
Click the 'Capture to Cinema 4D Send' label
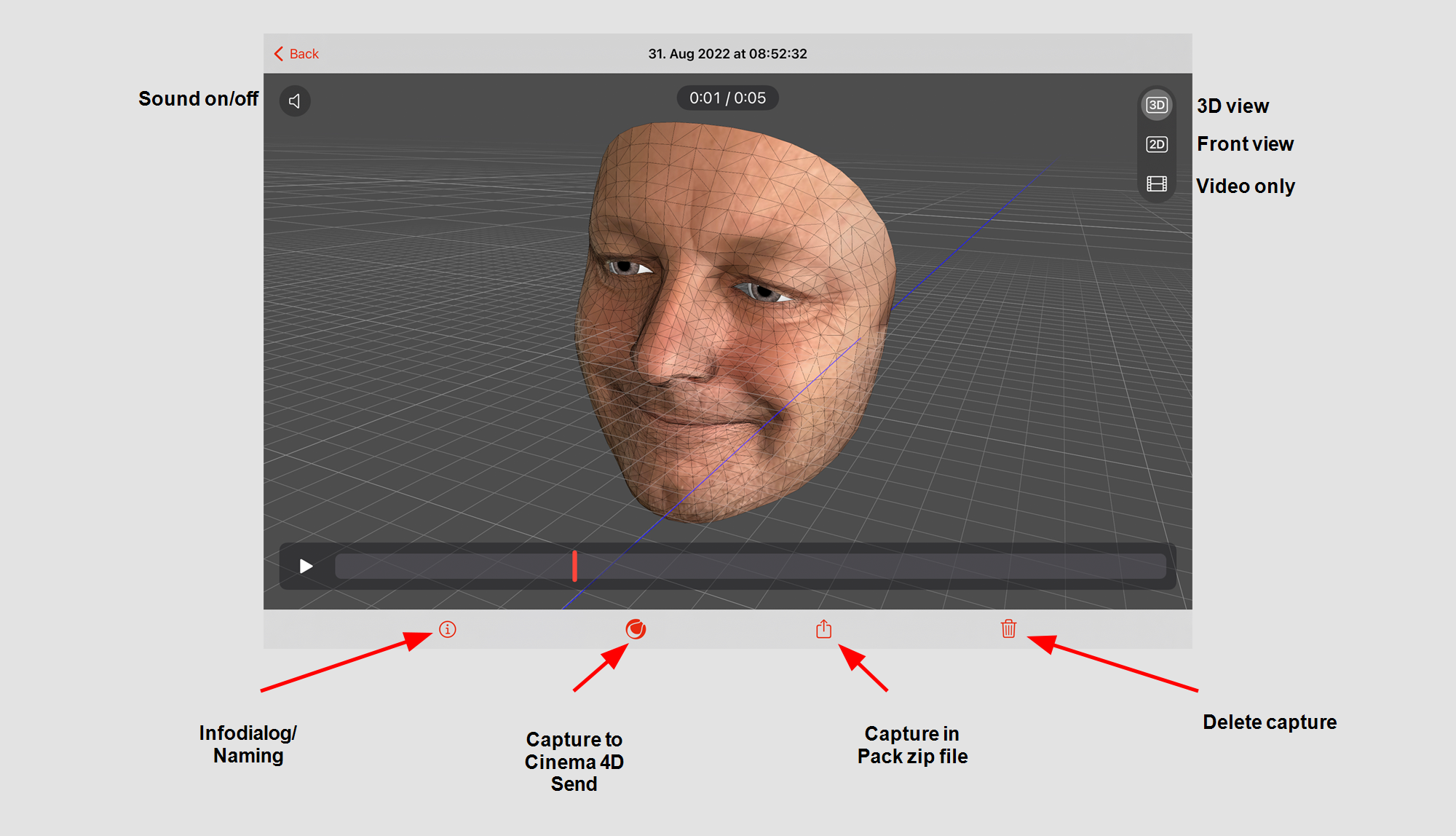click(574, 762)
